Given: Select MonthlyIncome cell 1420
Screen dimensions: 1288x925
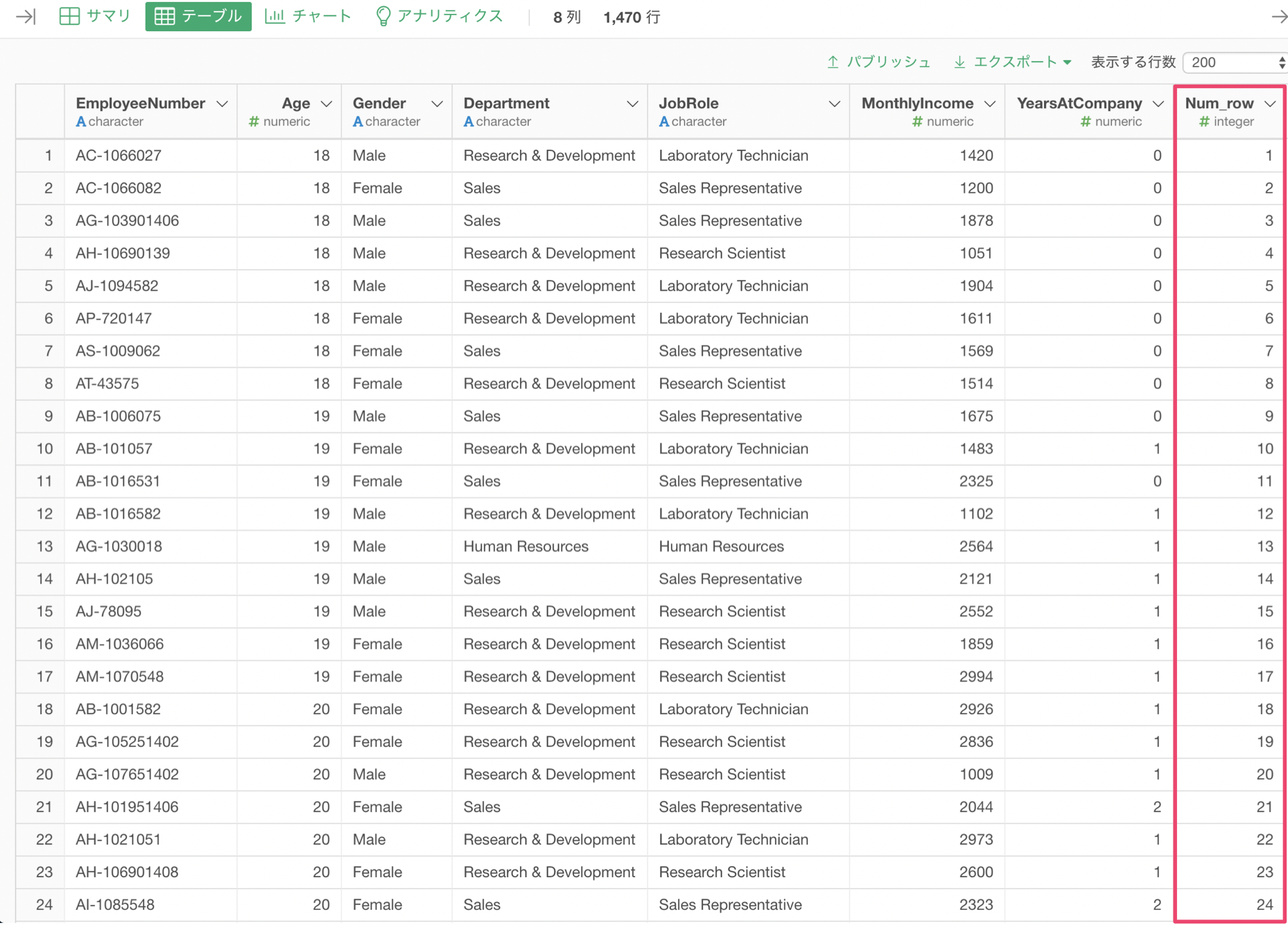Looking at the screenshot, I should click(927, 155).
